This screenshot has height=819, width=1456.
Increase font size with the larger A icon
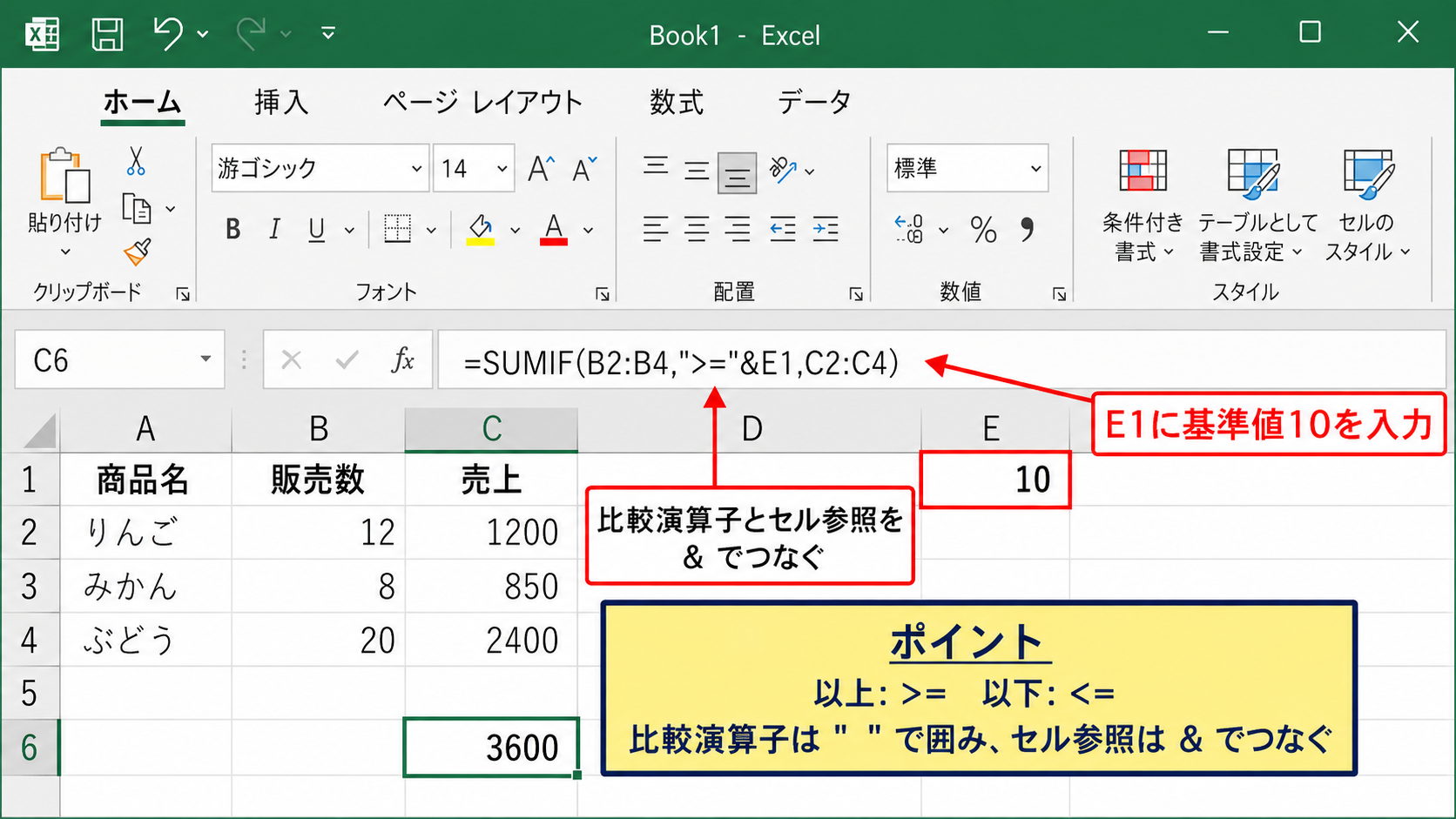(541, 169)
